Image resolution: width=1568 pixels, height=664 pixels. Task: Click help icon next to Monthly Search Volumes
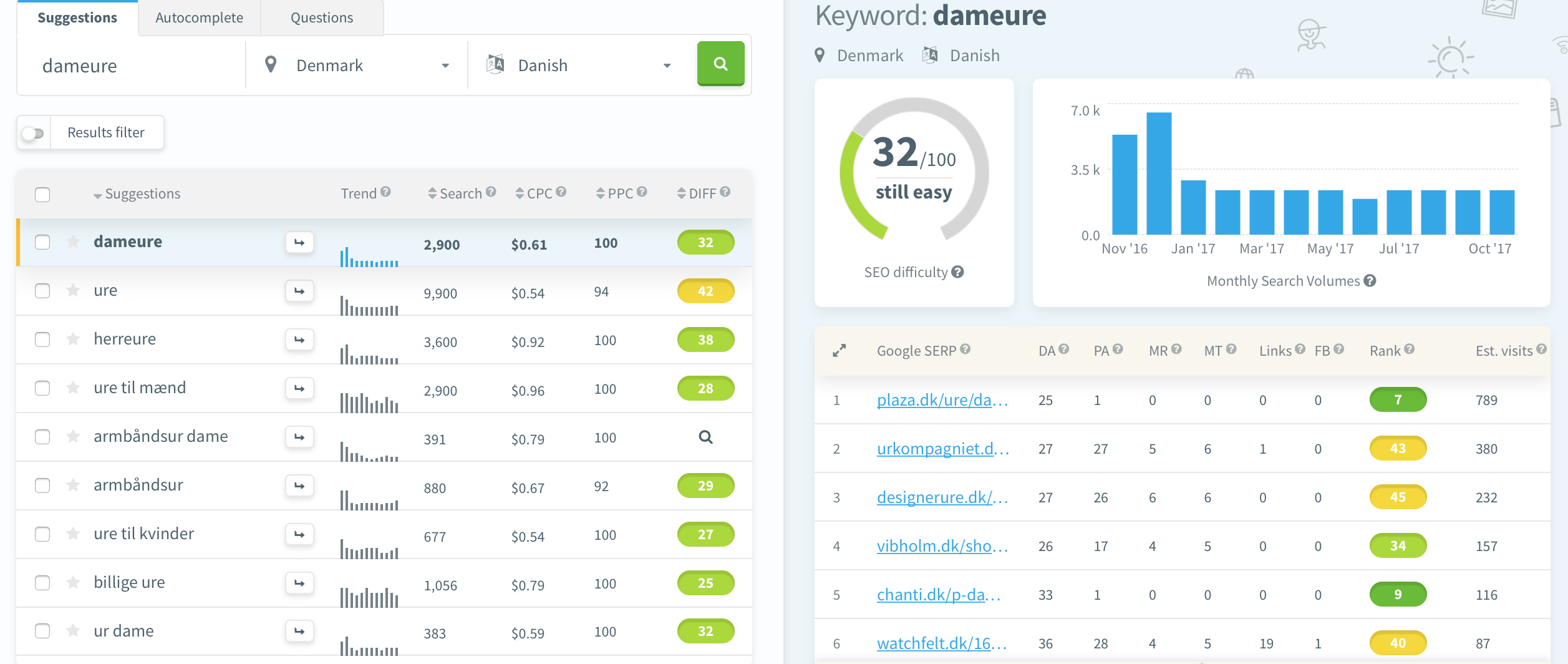tap(1370, 281)
